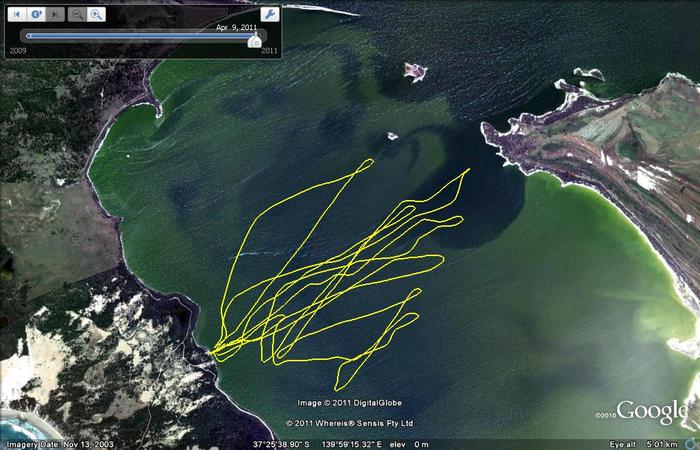Click the Whereis Sensis copyright text
The width and height of the screenshot is (700, 450).
[349, 423]
